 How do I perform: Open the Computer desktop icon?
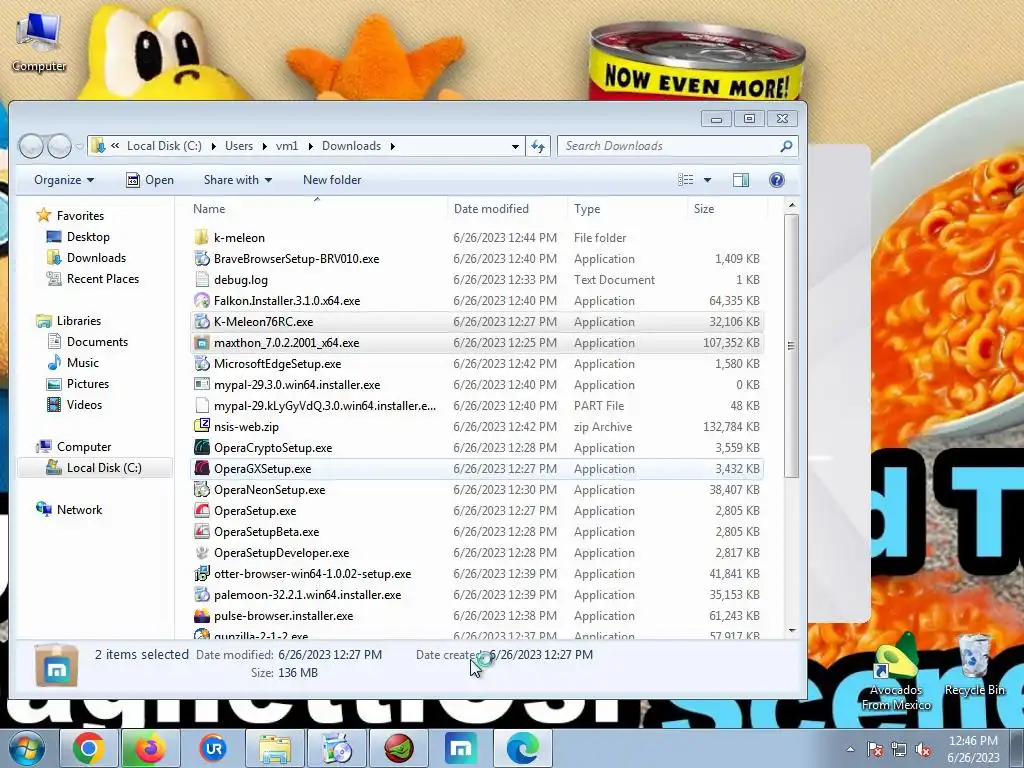point(39,42)
